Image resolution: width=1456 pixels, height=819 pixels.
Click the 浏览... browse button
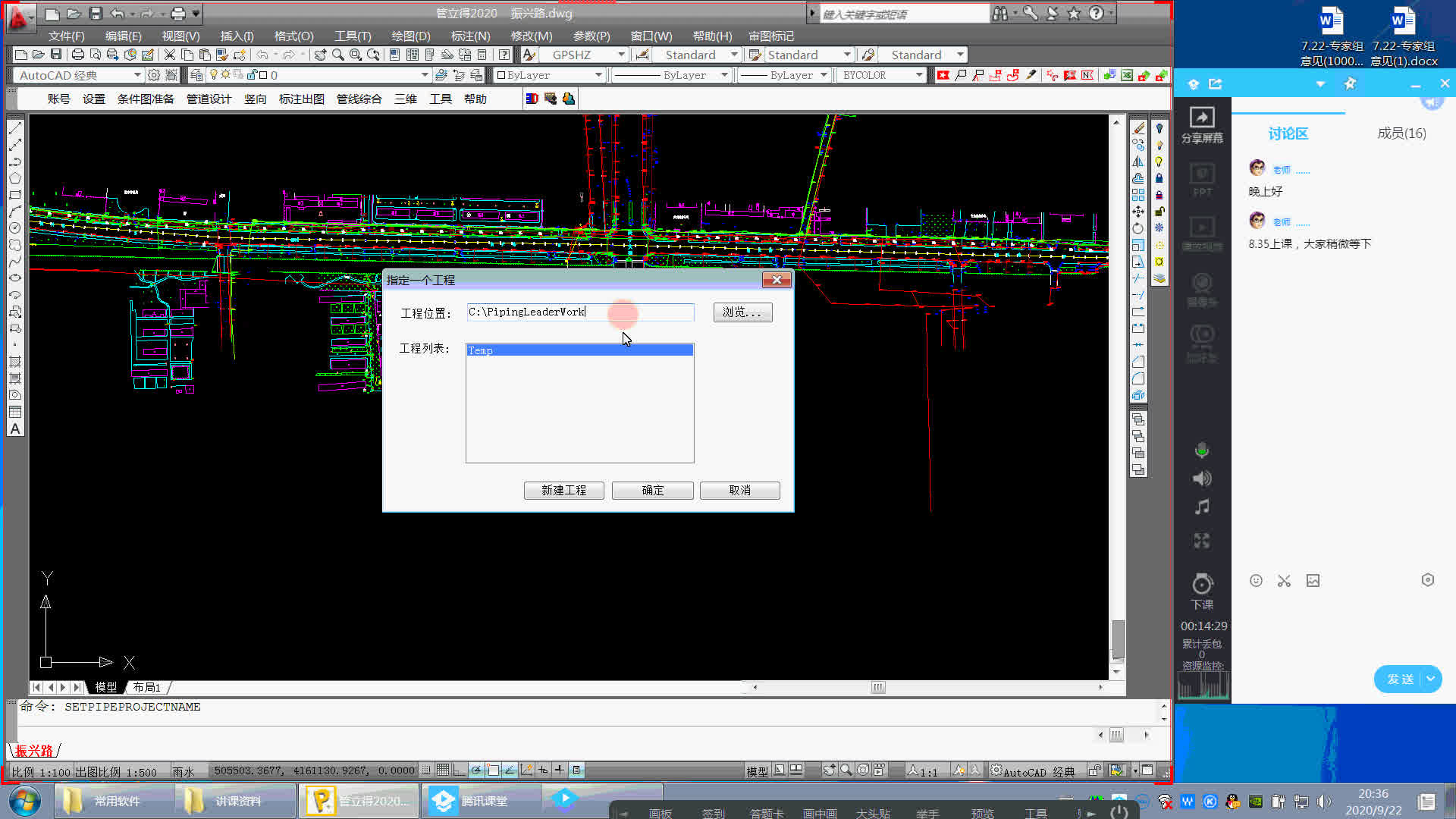pyautogui.click(x=742, y=312)
